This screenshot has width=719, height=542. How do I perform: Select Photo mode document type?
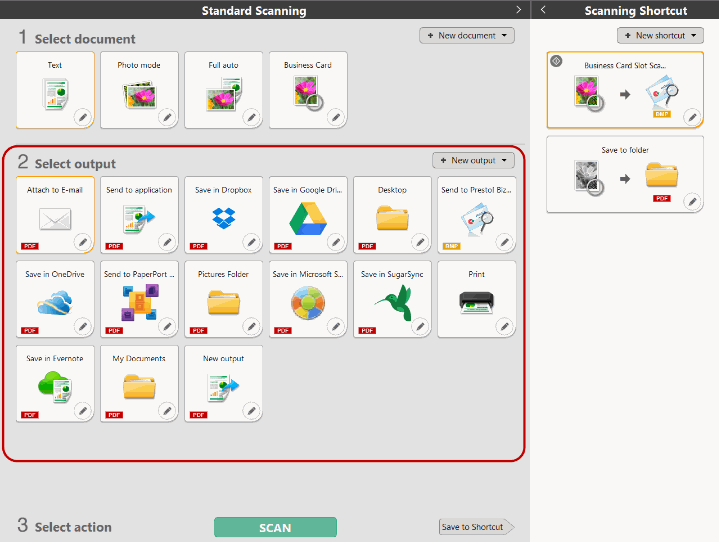pyautogui.click(x=139, y=90)
